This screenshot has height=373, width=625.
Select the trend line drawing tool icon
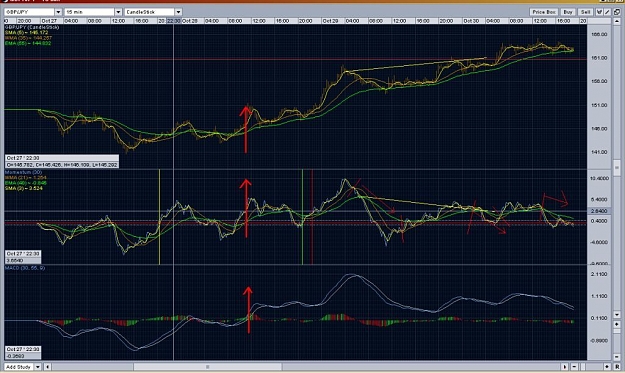tap(607, 12)
